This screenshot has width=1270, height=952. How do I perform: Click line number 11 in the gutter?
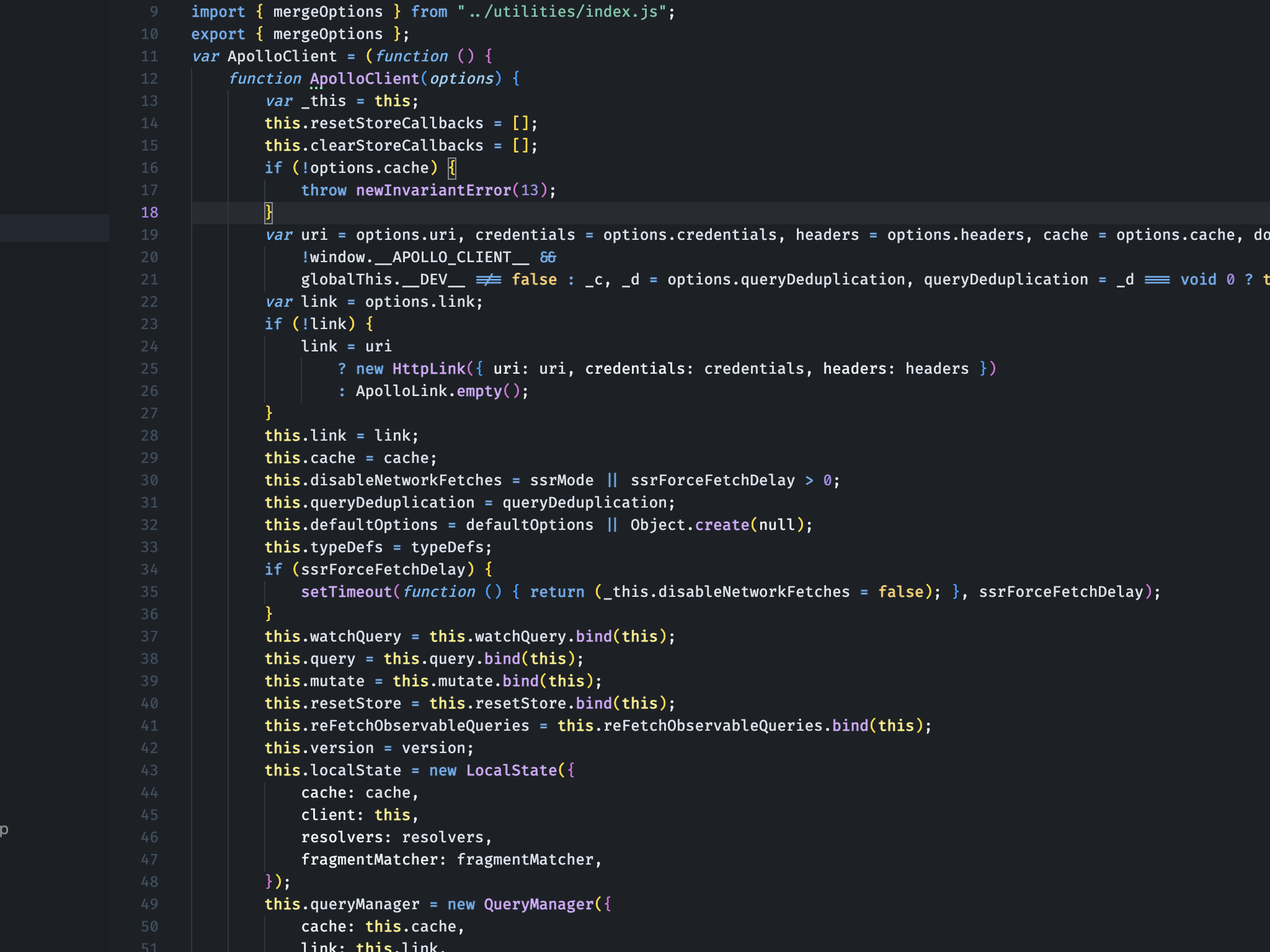click(149, 56)
